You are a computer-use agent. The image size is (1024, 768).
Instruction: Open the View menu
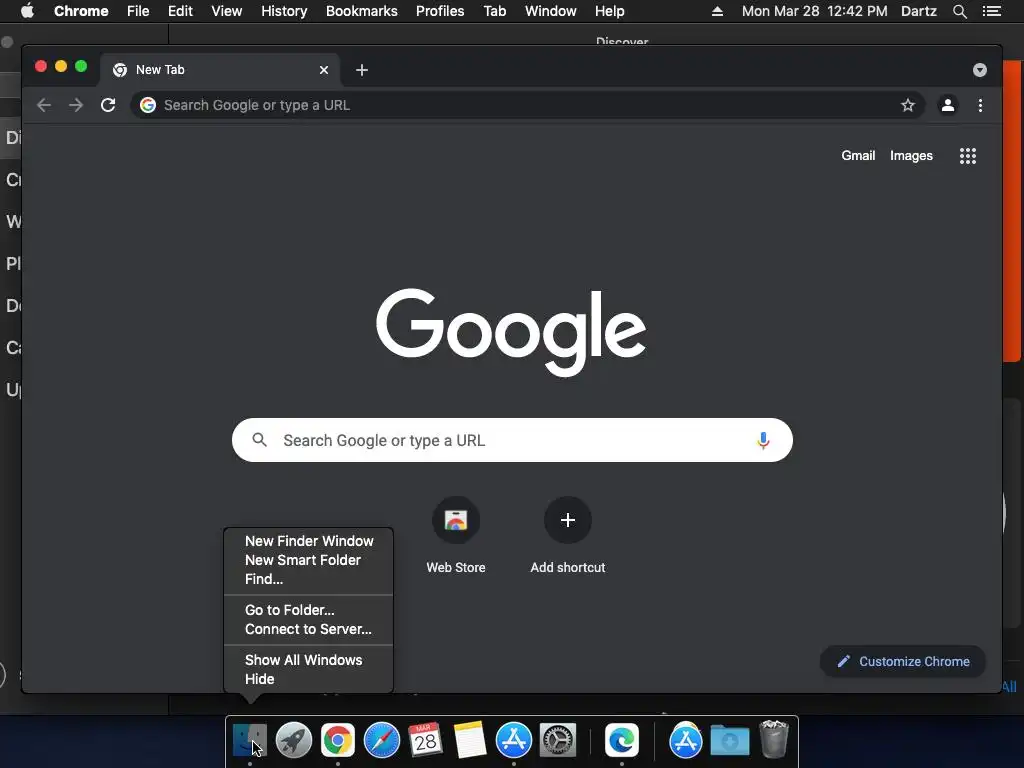click(227, 11)
